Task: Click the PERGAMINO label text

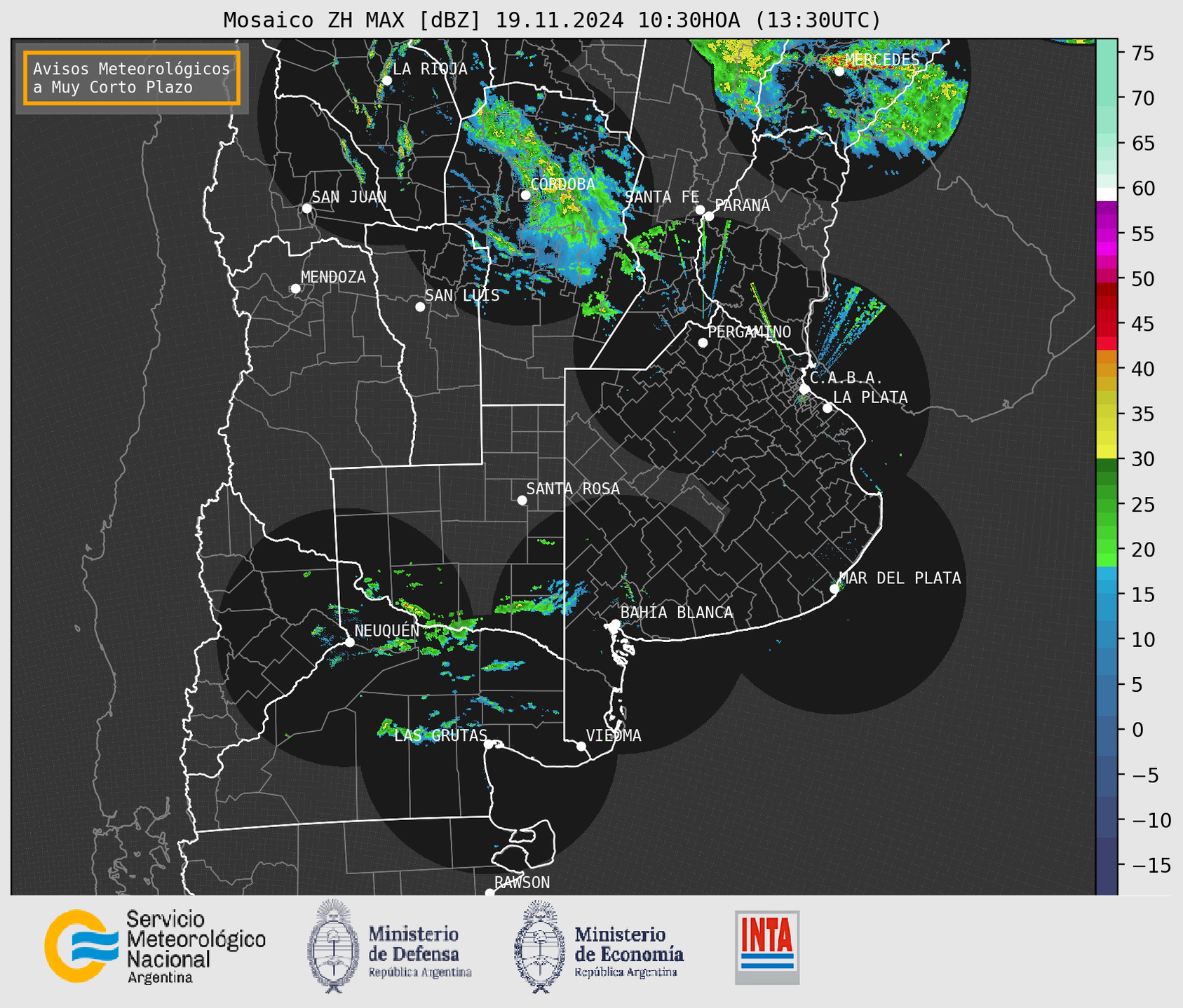Action: tap(749, 332)
